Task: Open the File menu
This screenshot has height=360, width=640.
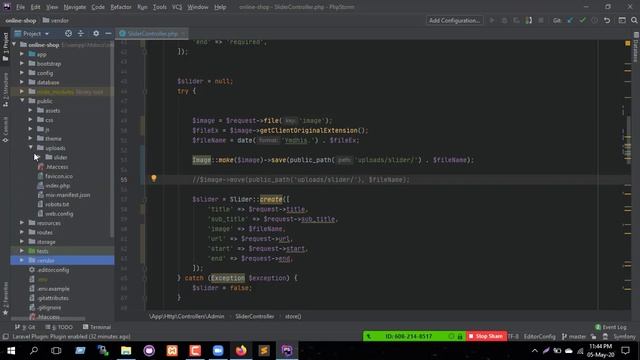Action: coord(20,7)
